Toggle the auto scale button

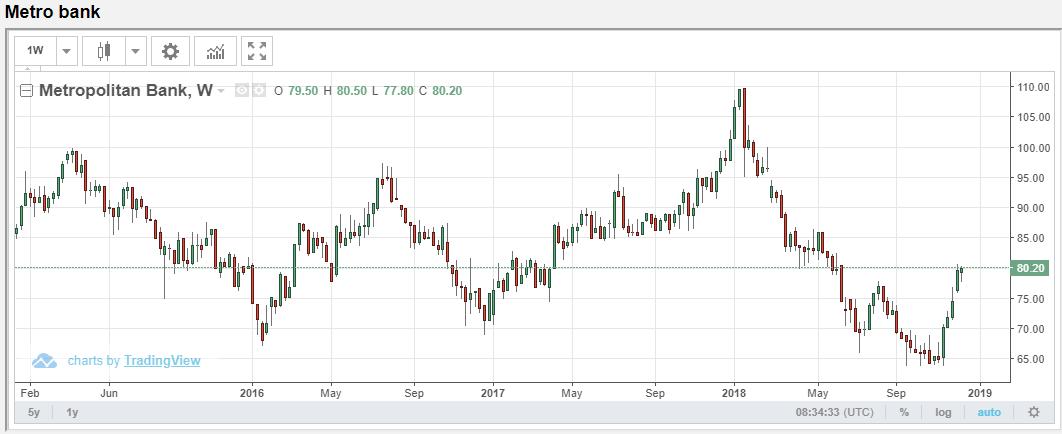[x=988, y=412]
